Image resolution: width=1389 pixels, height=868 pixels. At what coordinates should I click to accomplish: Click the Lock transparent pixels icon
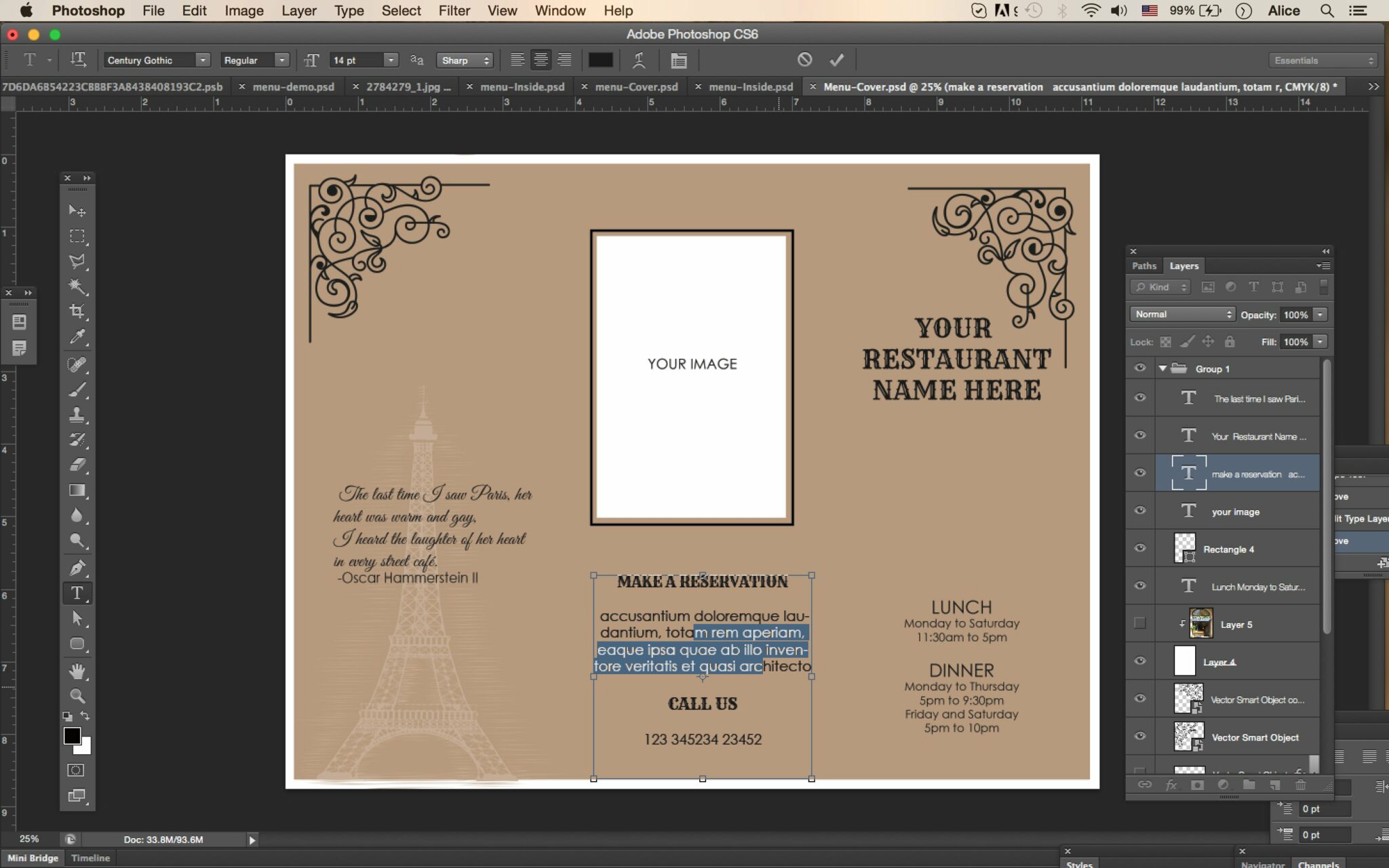[1165, 341]
